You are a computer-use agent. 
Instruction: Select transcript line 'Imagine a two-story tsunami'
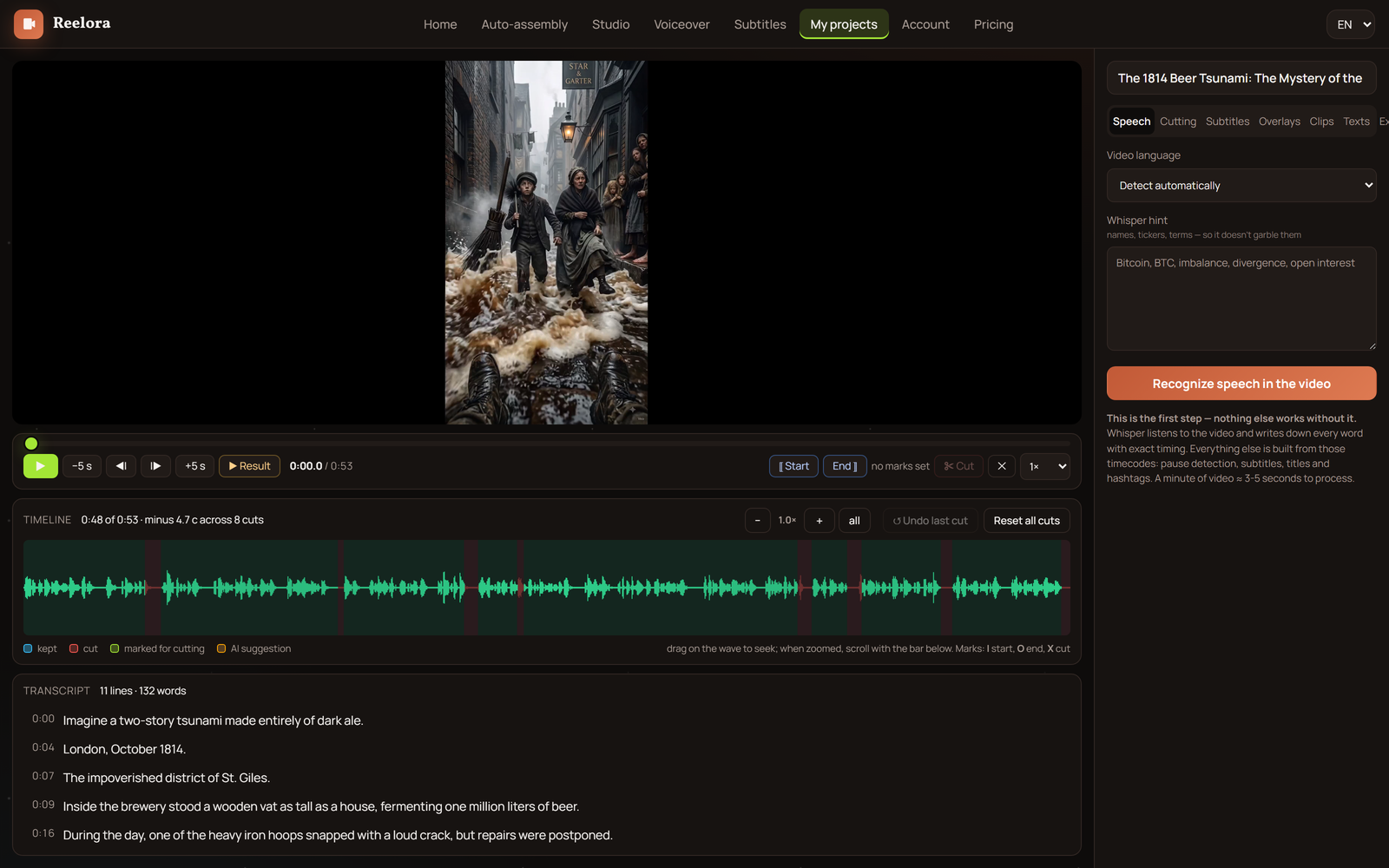(x=547, y=720)
